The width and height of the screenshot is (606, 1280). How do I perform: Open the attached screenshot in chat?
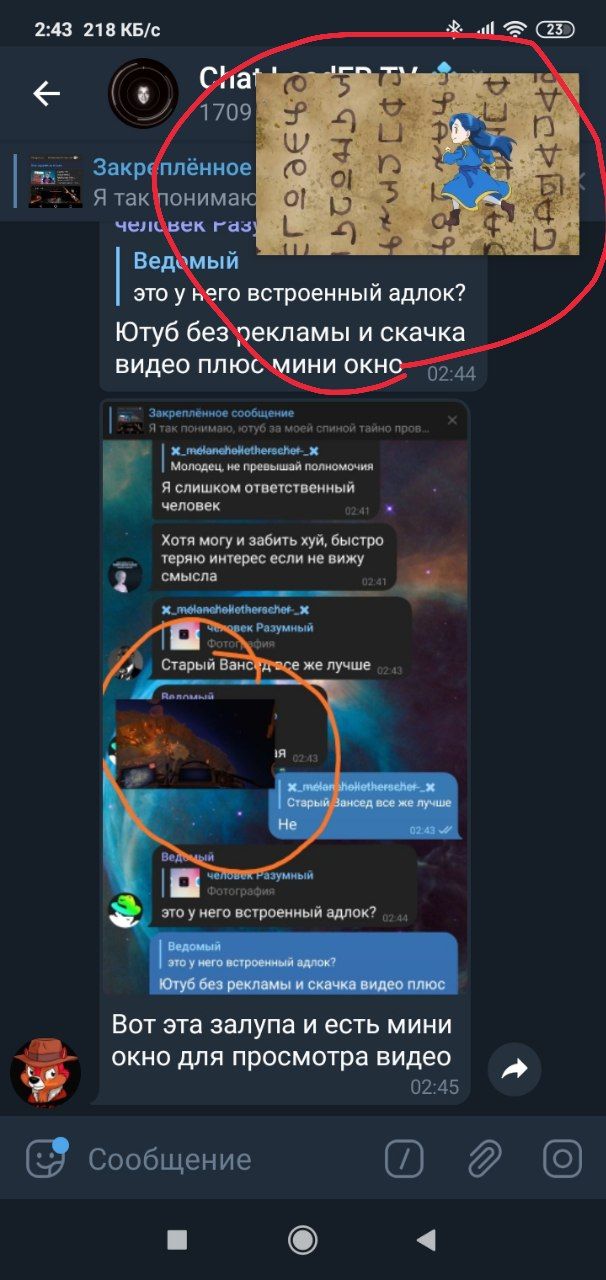[285, 698]
